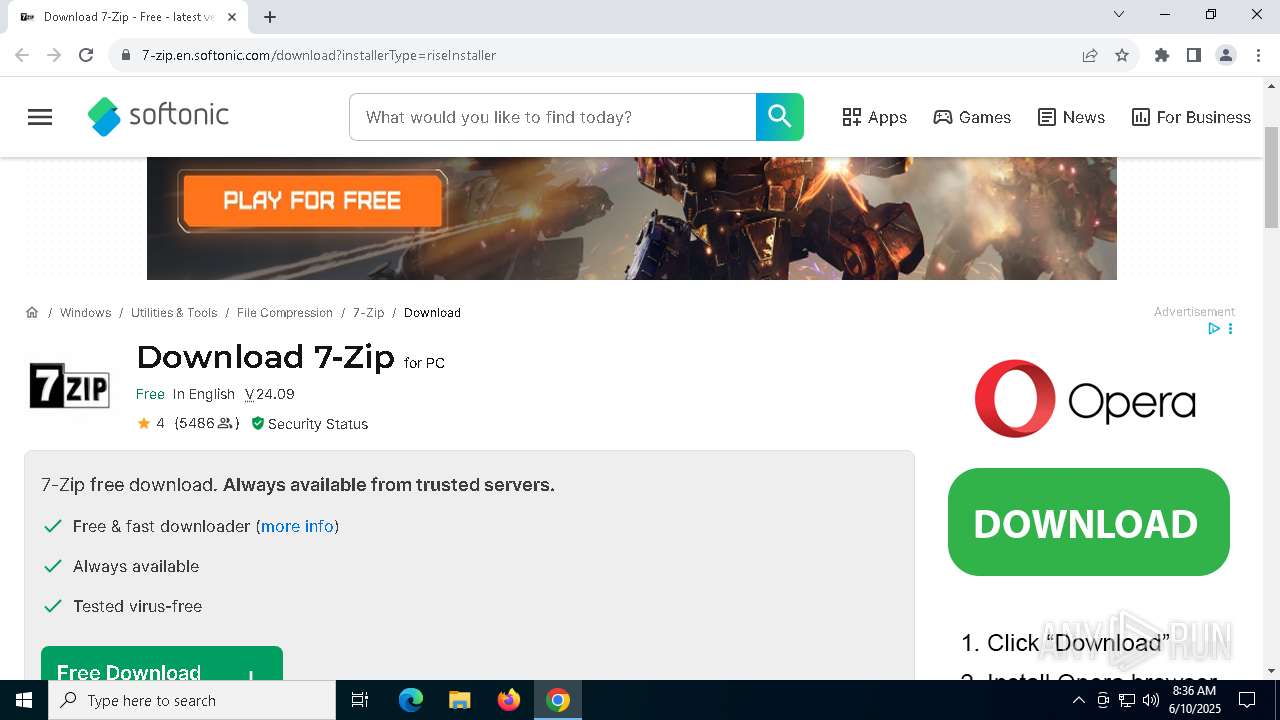
Task: Click the Opera logo advertisement
Action: coord(1085,399)
